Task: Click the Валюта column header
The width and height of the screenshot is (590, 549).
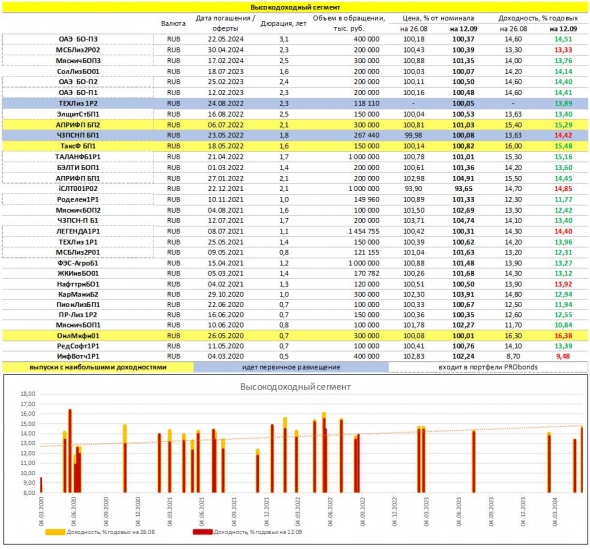Action: pos(173,23)
